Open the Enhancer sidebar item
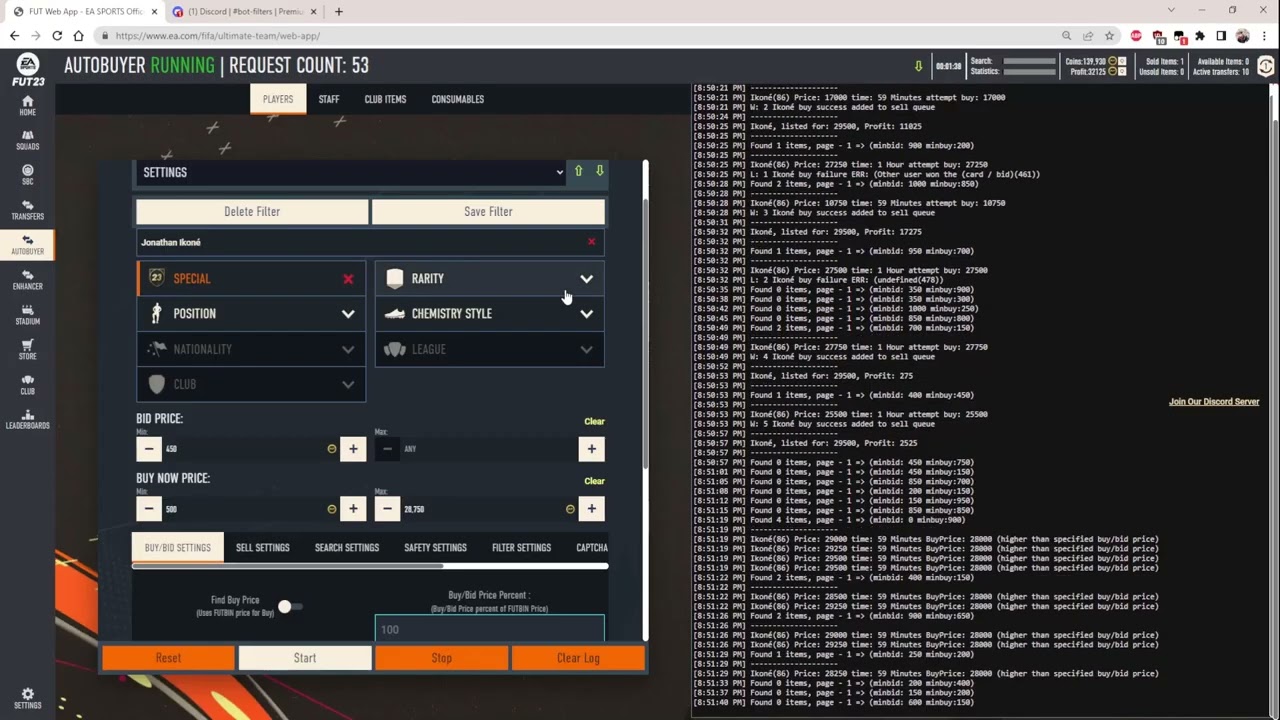Image resolution: width=1280 pixels, height=720 pixels. (x=27, y=280)
